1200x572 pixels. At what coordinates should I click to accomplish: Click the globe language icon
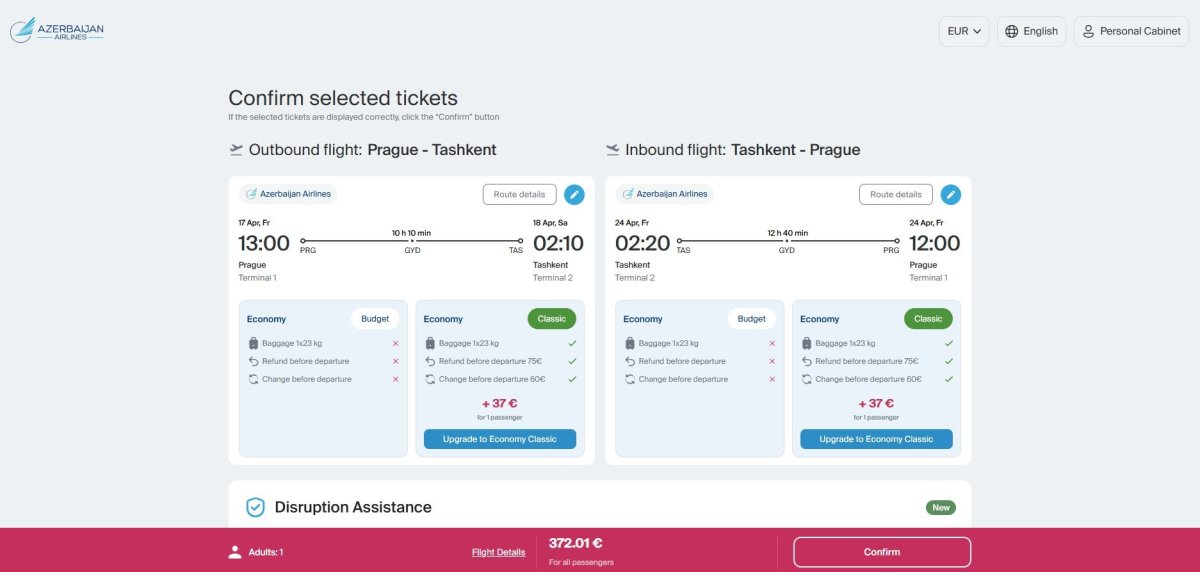pos(1012,31)
